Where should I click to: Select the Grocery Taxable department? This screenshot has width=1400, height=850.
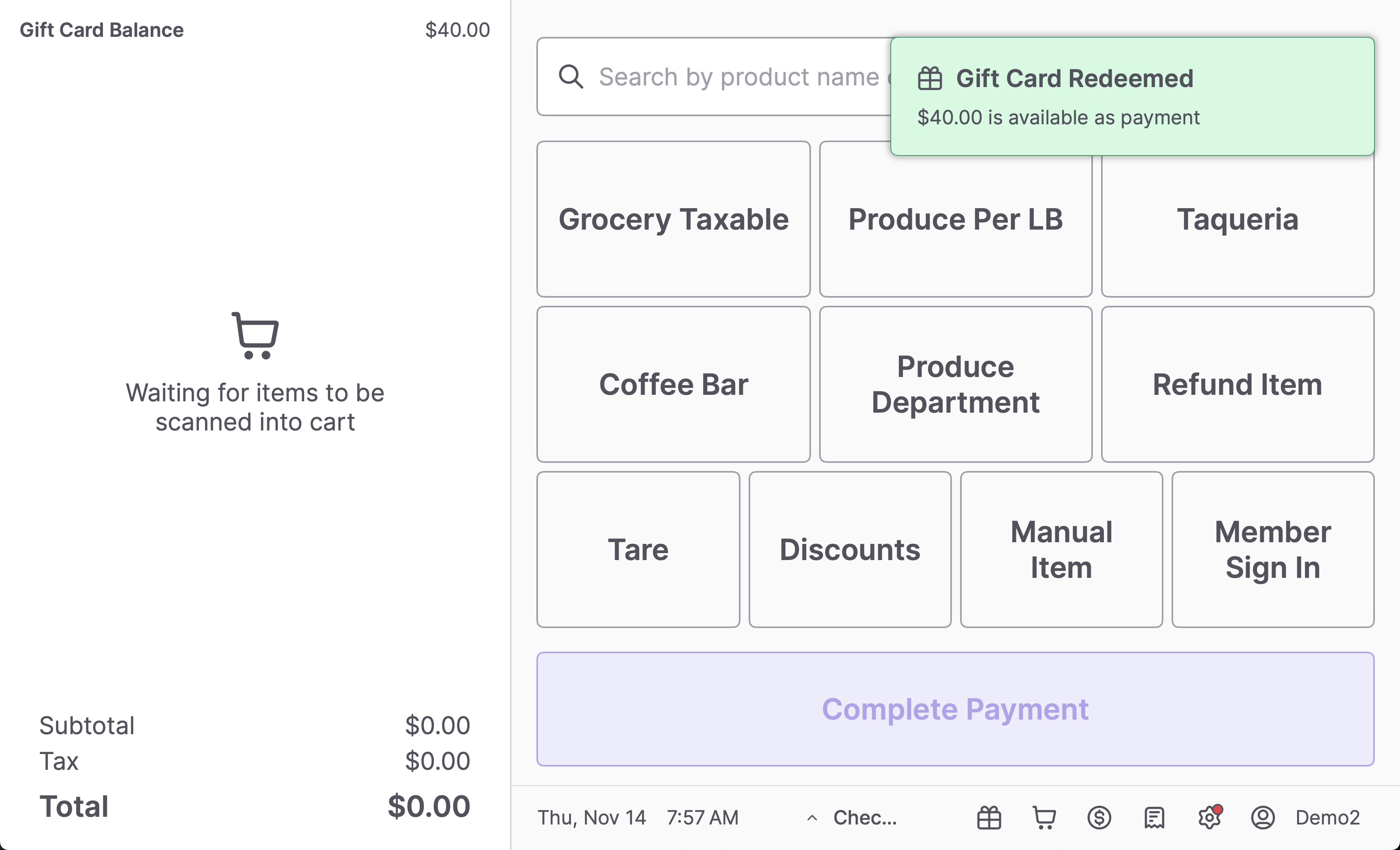point(673,219)
